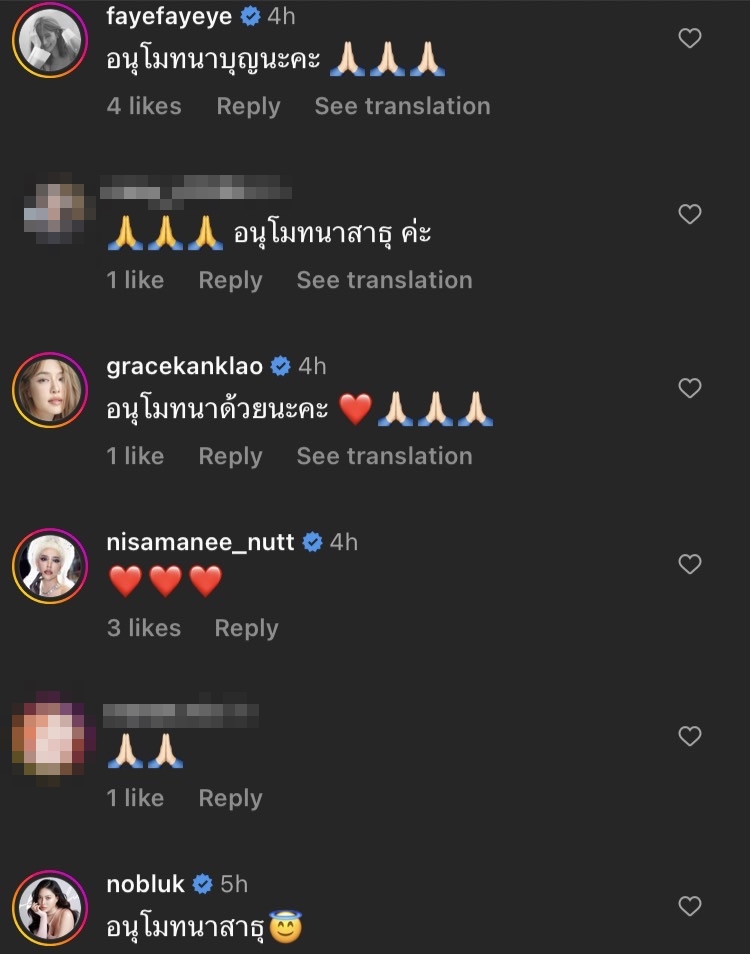Screen dimensions: 750x954
Task: Open the nobluk username link
Action: point(145,884)
